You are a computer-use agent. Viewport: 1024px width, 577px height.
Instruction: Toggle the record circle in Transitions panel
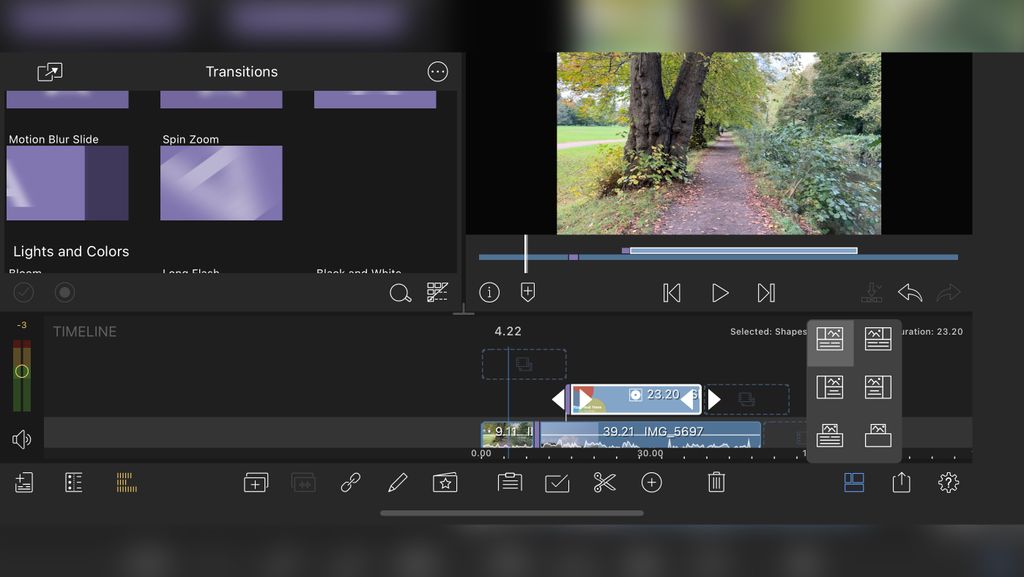point(63,292)
